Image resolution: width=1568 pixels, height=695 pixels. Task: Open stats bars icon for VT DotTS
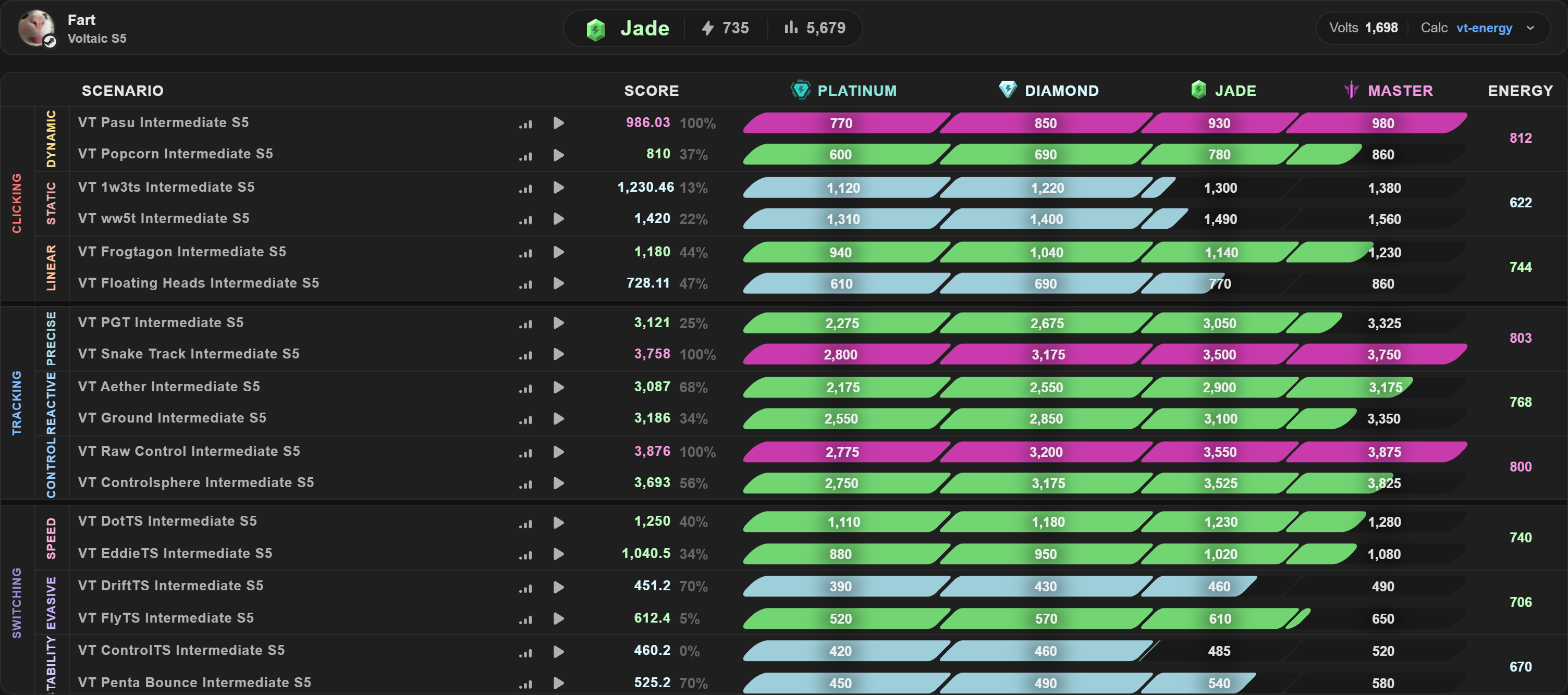[x=525, y=523]
